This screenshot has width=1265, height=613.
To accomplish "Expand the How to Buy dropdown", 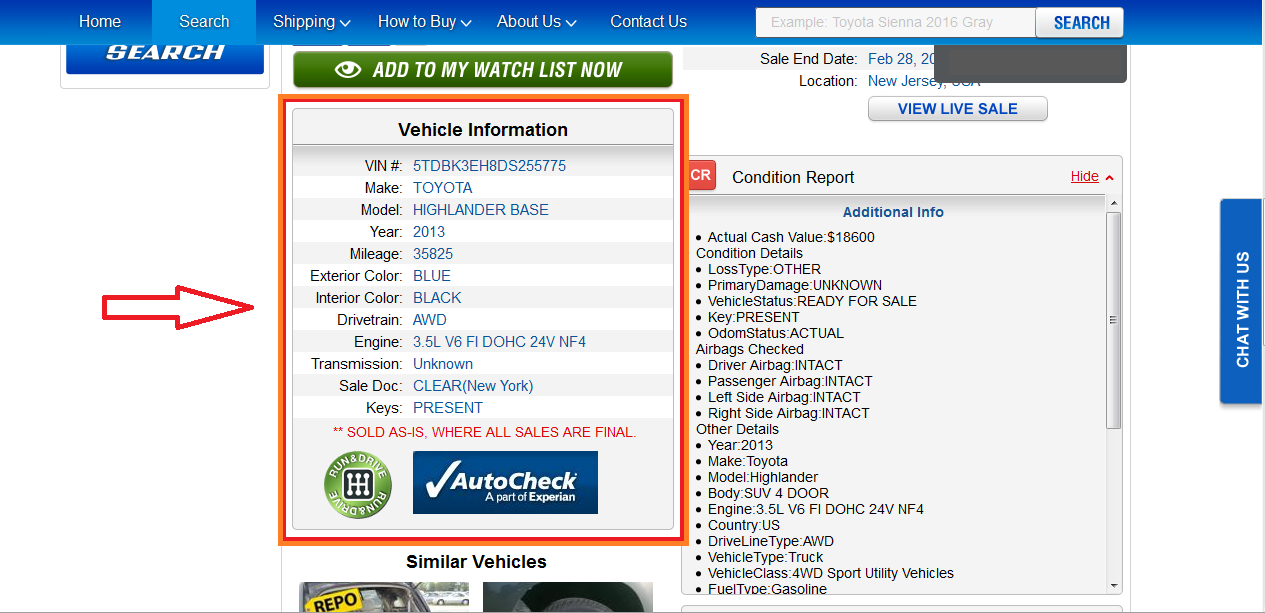I will pyautogui.click(x=425, y=21).
